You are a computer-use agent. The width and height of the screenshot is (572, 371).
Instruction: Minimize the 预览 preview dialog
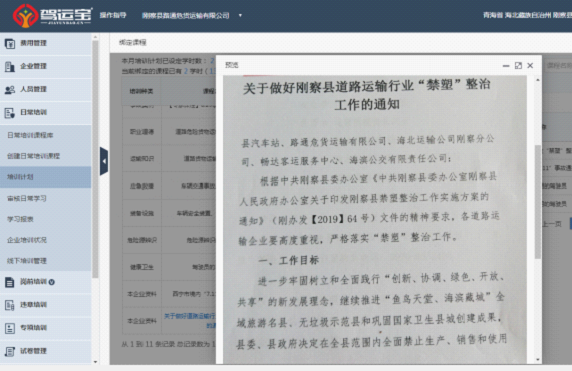[506, 66]
